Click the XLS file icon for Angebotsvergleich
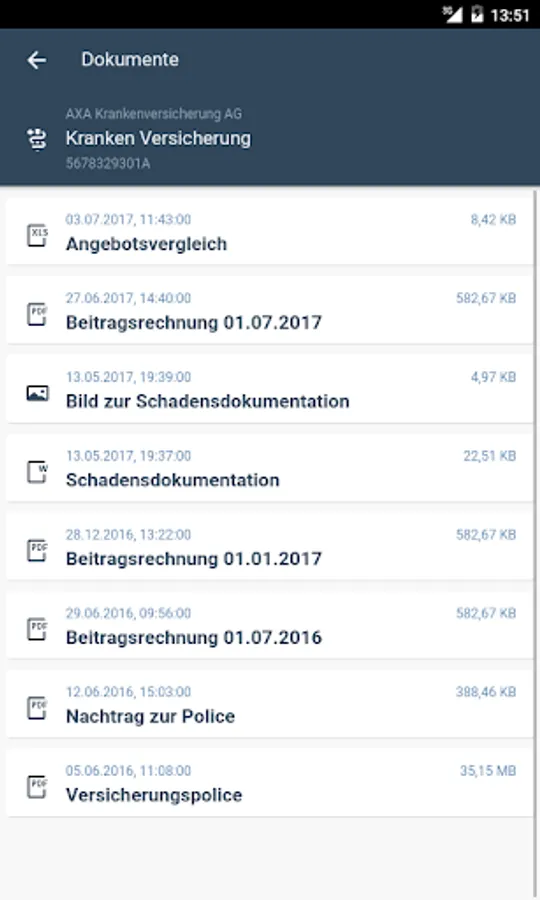Viewport: 540px width, 900px height. (37, 235)
